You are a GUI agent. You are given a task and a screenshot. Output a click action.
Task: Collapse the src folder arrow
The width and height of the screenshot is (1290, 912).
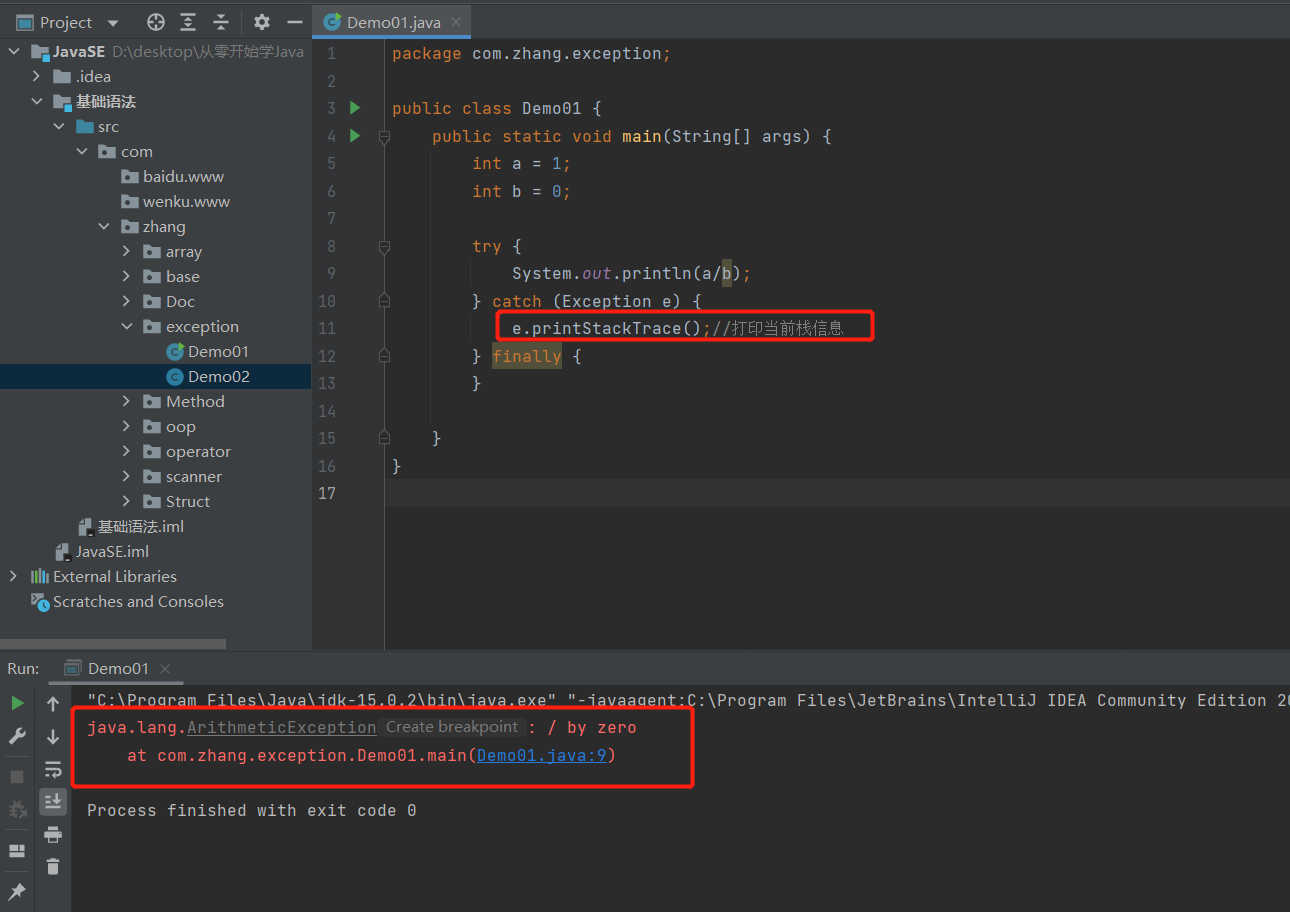pos(59,127)
